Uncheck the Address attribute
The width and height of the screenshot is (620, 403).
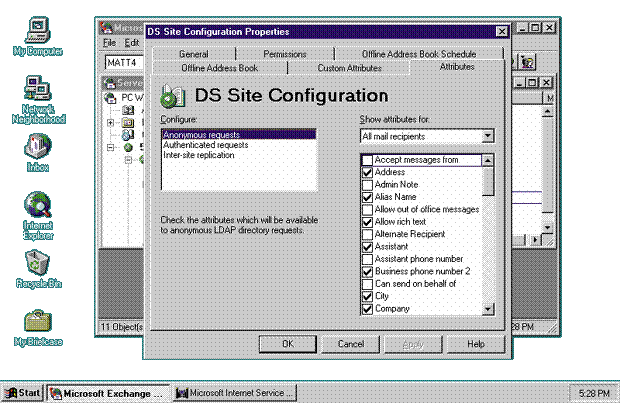coord(367,172)
